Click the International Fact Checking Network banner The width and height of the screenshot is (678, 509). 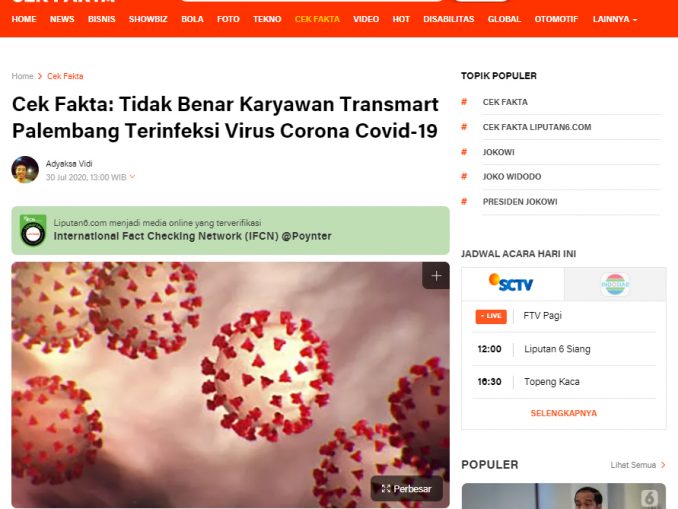pos(230,230)
